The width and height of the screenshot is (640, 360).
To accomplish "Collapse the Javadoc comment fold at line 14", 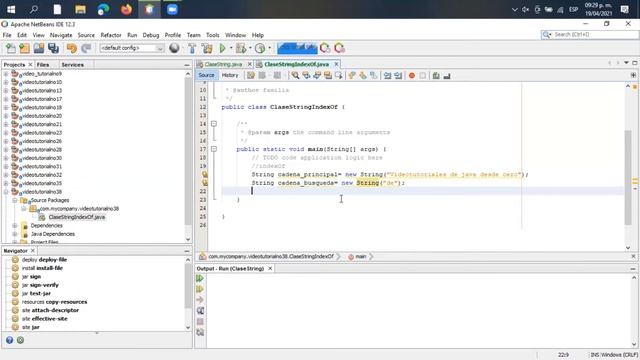I will [213, 124].
